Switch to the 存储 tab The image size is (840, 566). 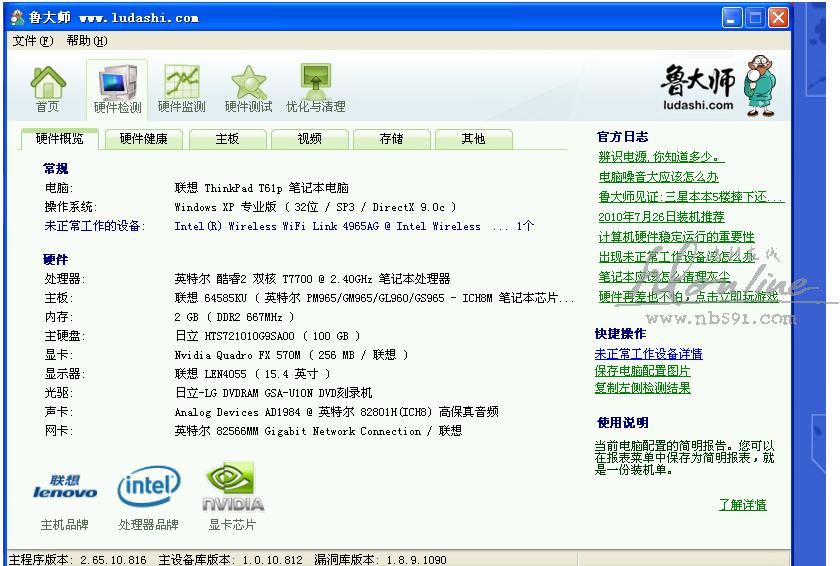(392, 139)
